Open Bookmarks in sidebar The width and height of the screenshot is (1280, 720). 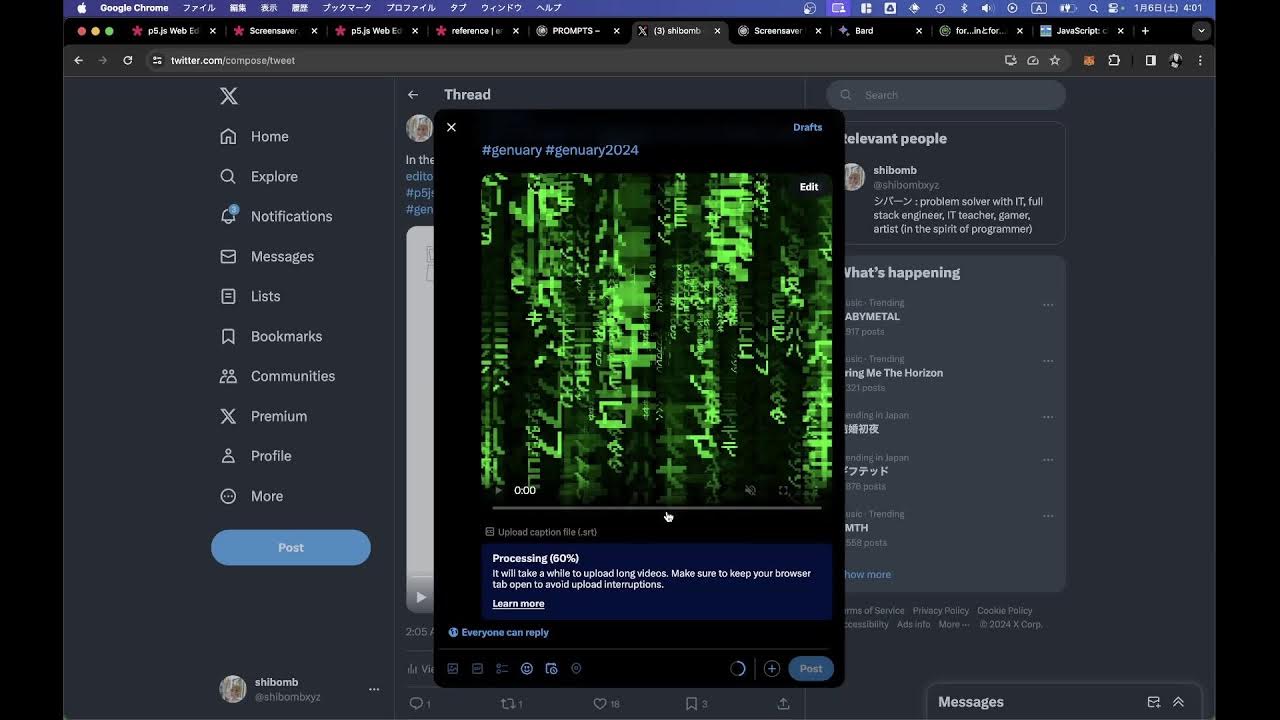tap(271, 336)
